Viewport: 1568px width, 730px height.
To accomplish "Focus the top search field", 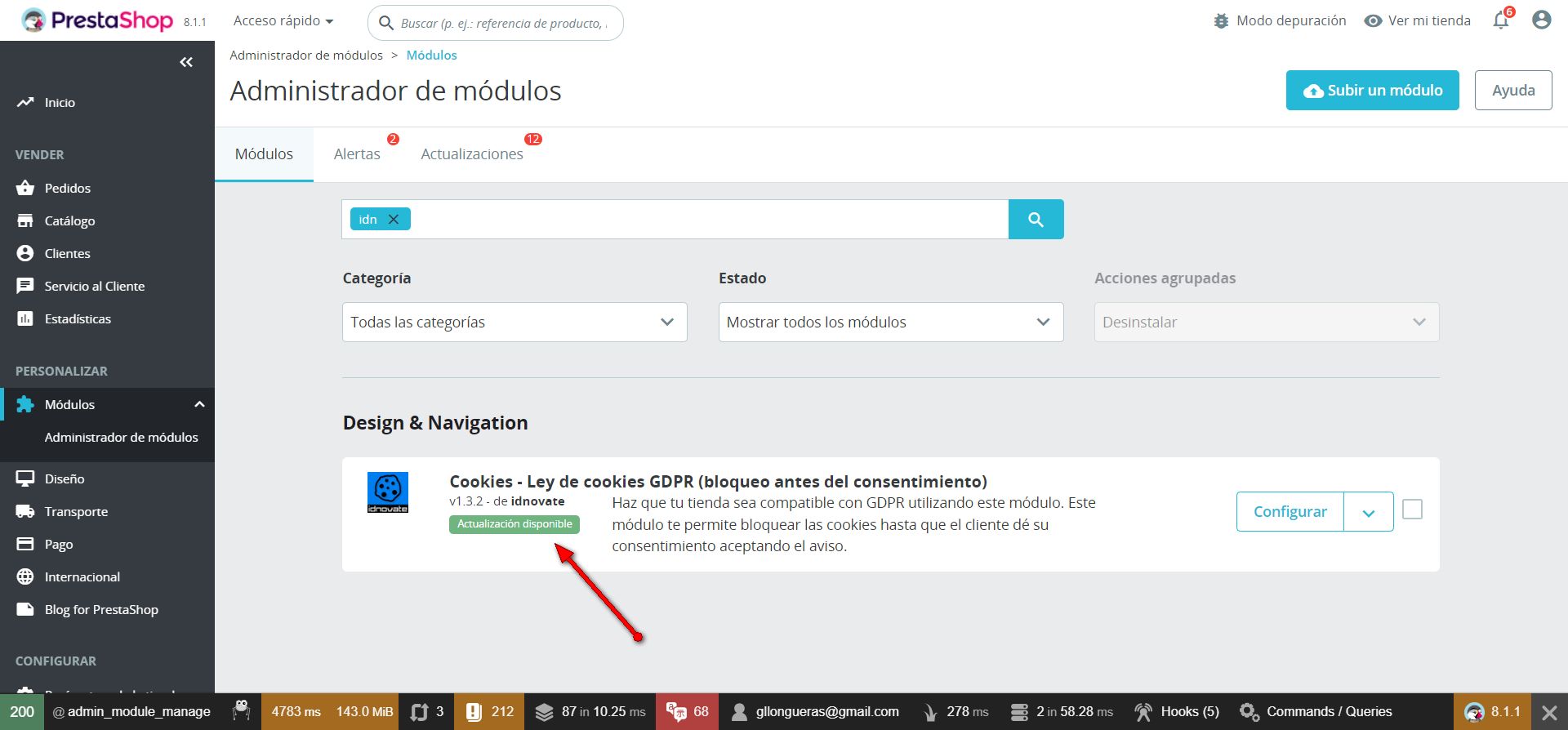I will (496, 23).
